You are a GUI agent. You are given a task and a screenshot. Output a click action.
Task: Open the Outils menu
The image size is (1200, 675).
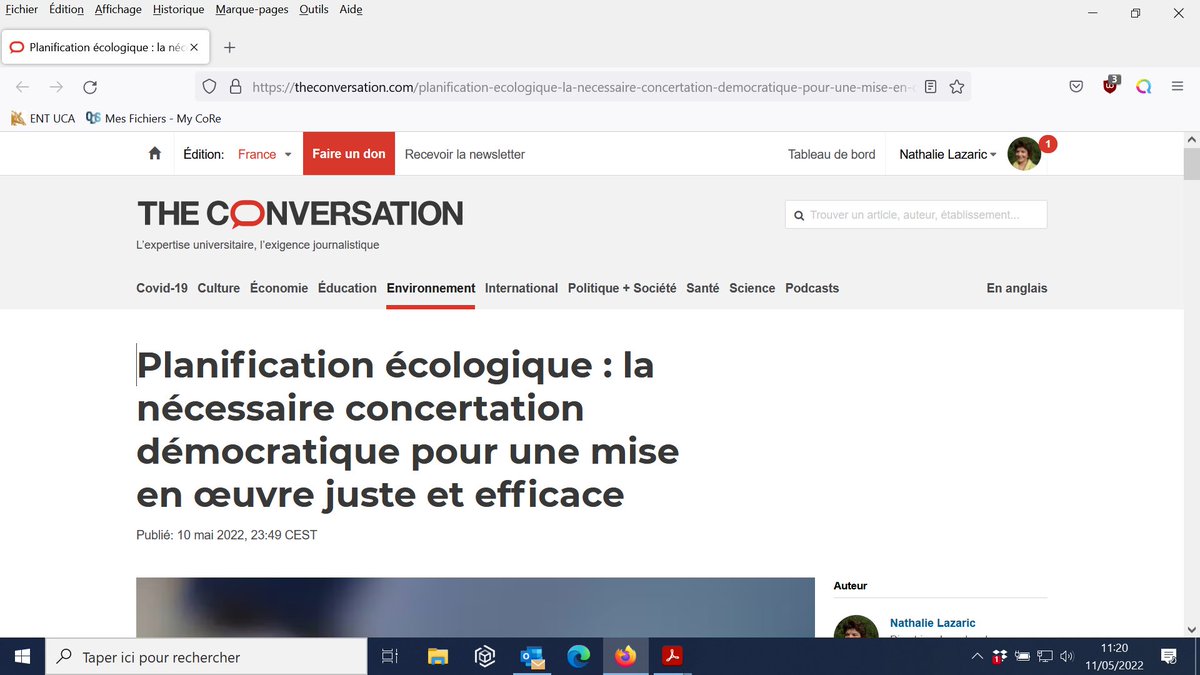click(x=313, y=9)
